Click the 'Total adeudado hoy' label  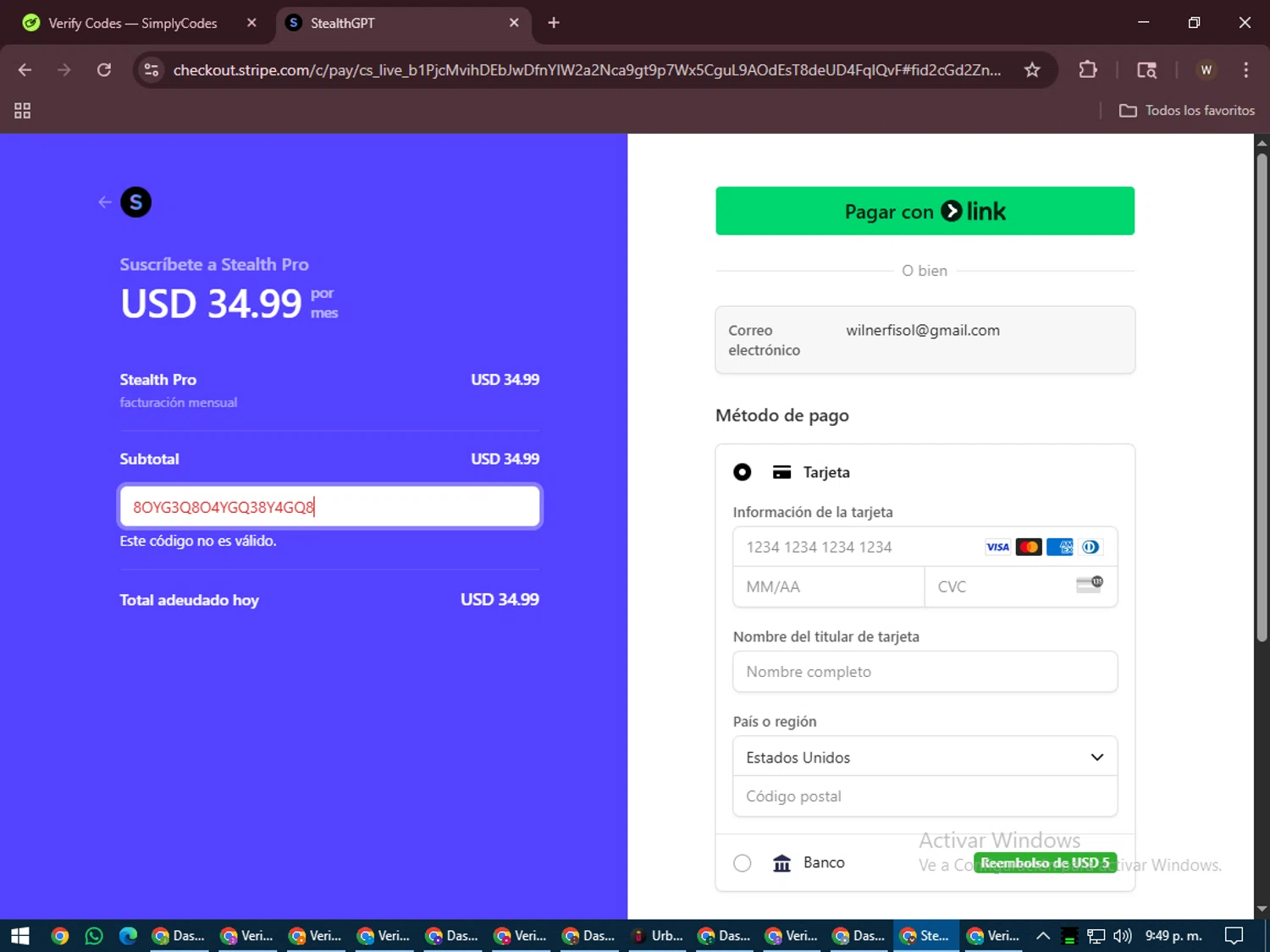tap(189, 600)
